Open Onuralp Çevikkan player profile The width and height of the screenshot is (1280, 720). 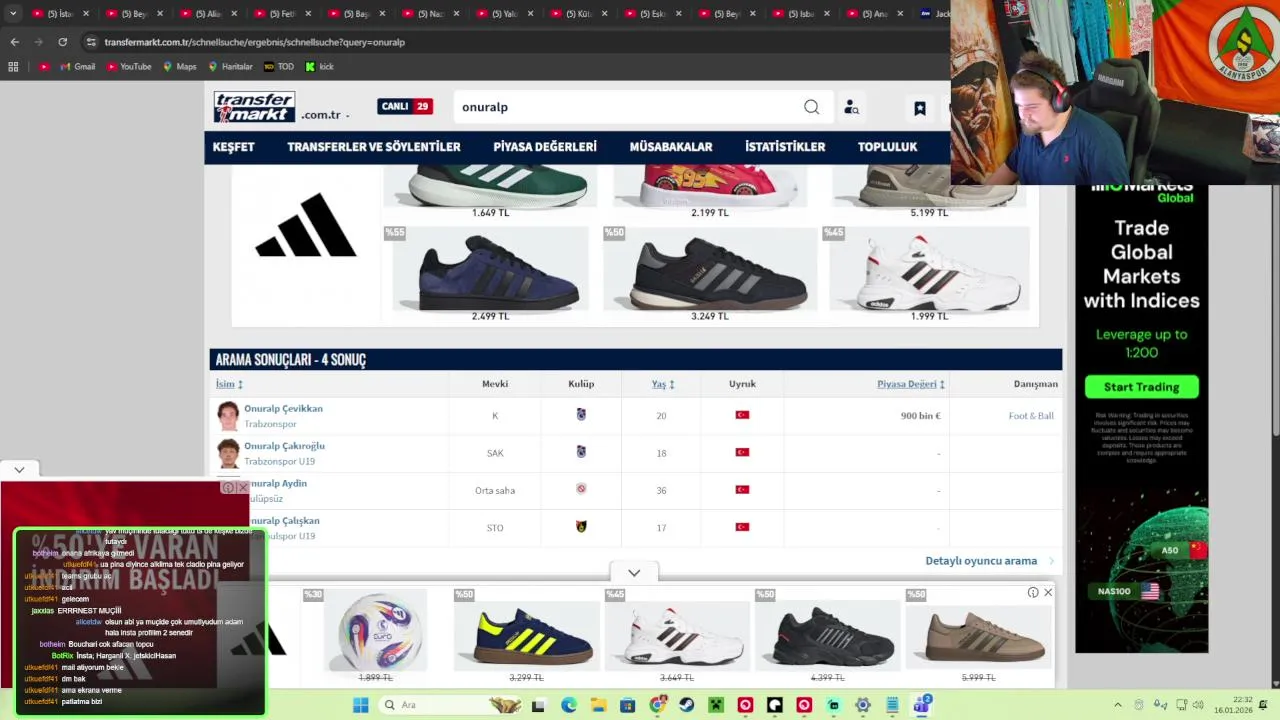click(283, 408)
